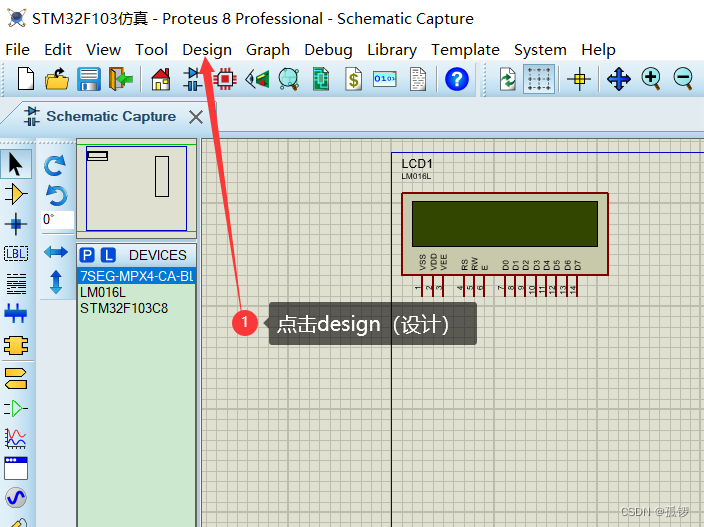The width and height of the screenshot is (704, 527).
Task: Open the Template menu
Action: point(466,50)
